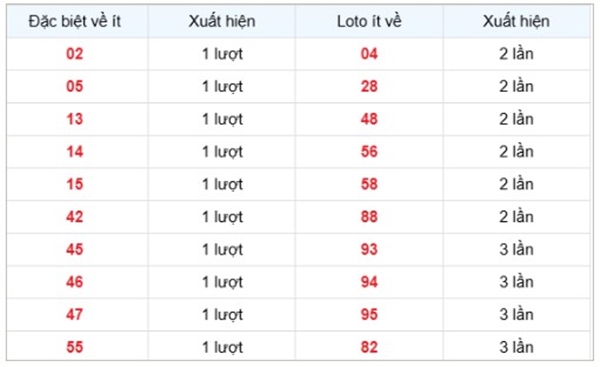This screenshot has width=600, height=367.
Task: Click loto number 04
Action: click(369, 54)
